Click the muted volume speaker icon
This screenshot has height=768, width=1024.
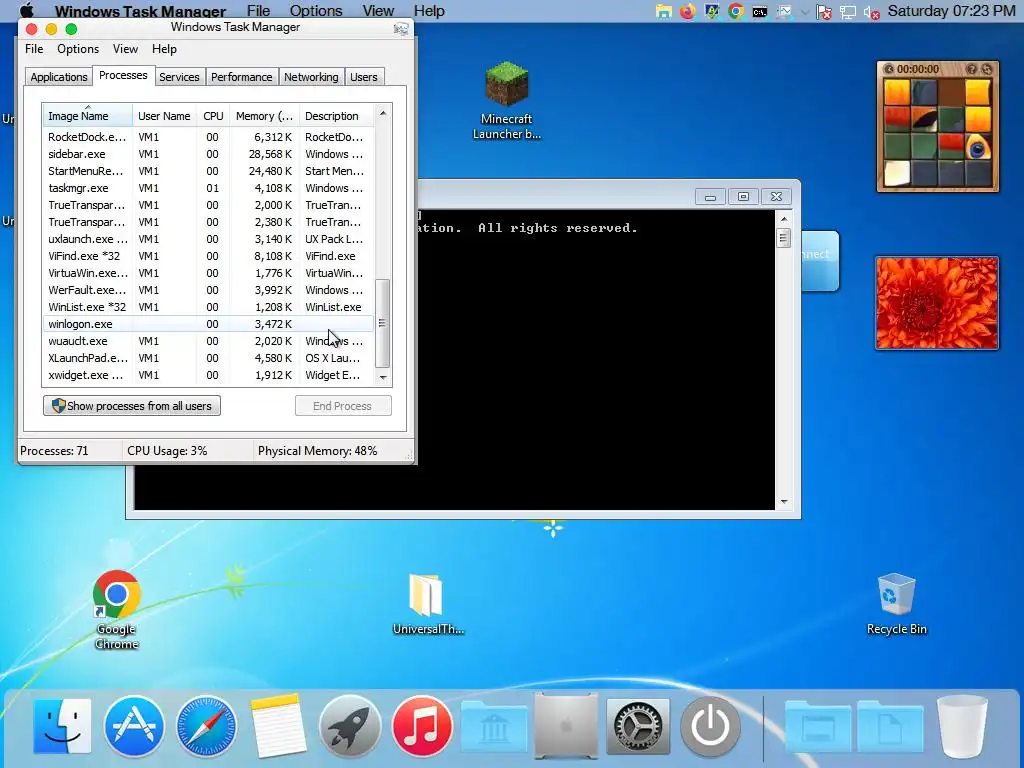point(872,12)
